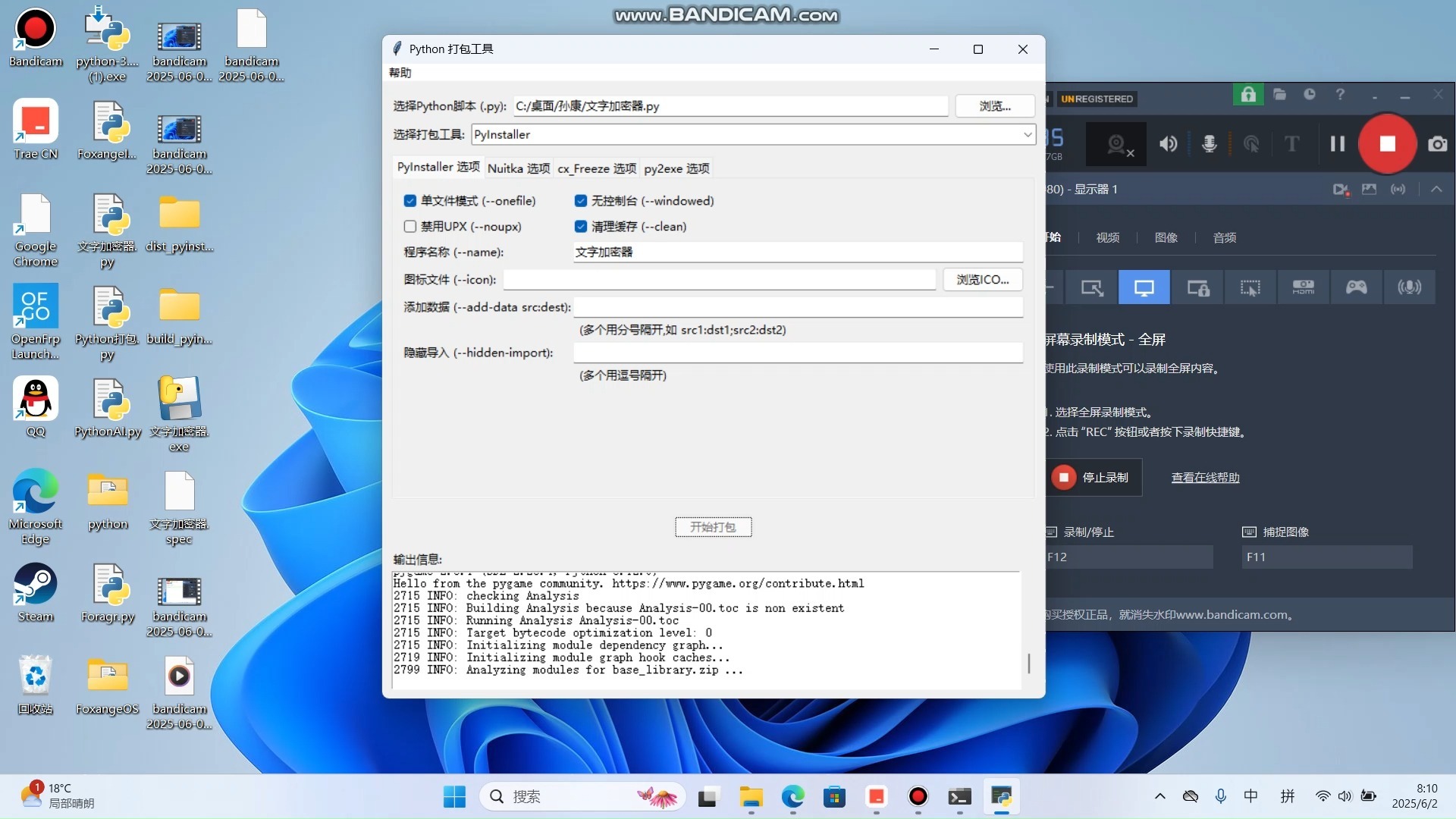Open the 选择打包工具 PyInstaller dropdown
Screen dimensions: 1456x819
[753, 134]
